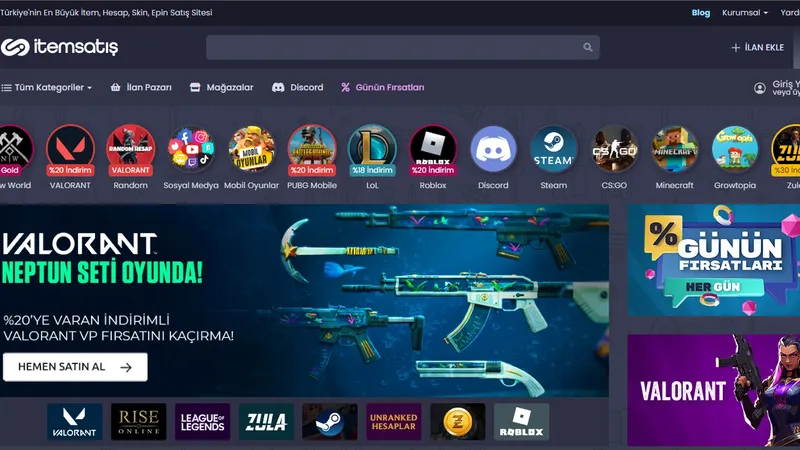Select the Discord category circle icon

[x=493, y=150]
